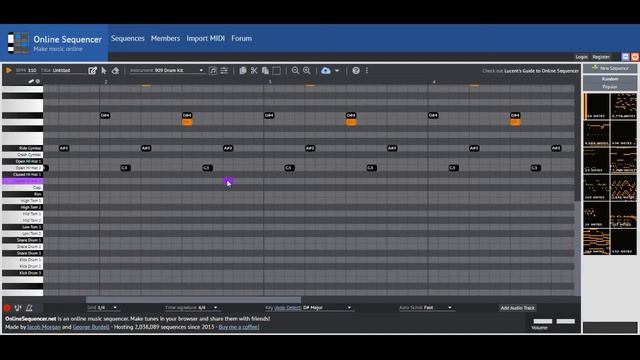Click the Snare Drum 1 key
This screenshot has width=640, height=360.
(23, 240)
